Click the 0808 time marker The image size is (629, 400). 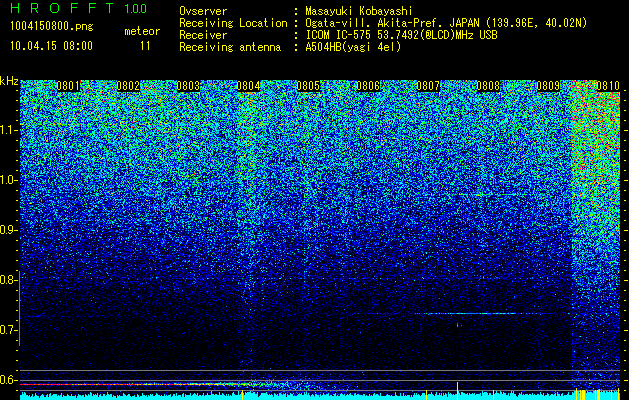pos(488,86)
